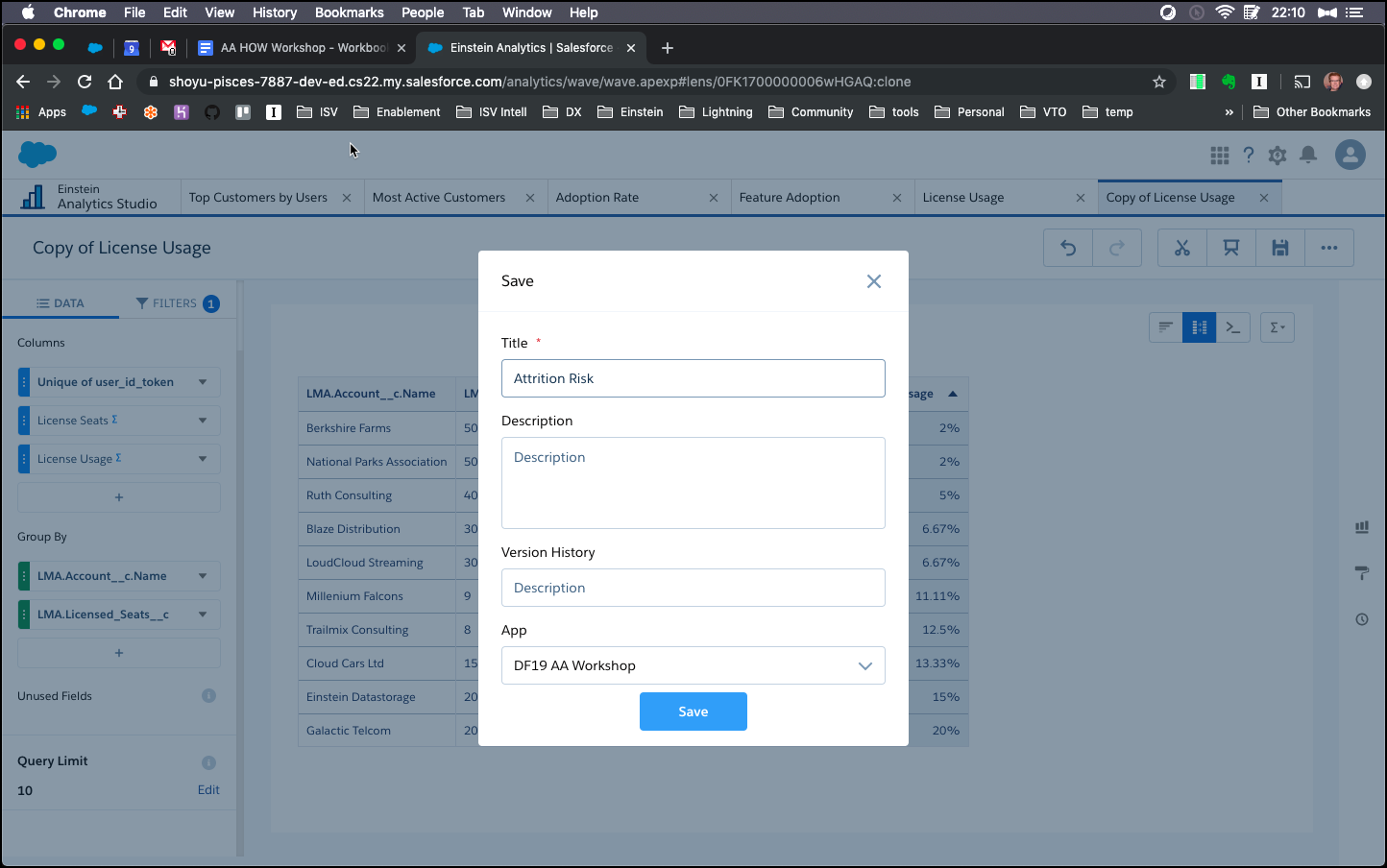This screenshot has height=868, width=1387.
Task: Open the notifications bell
Action: [1308, 156]
